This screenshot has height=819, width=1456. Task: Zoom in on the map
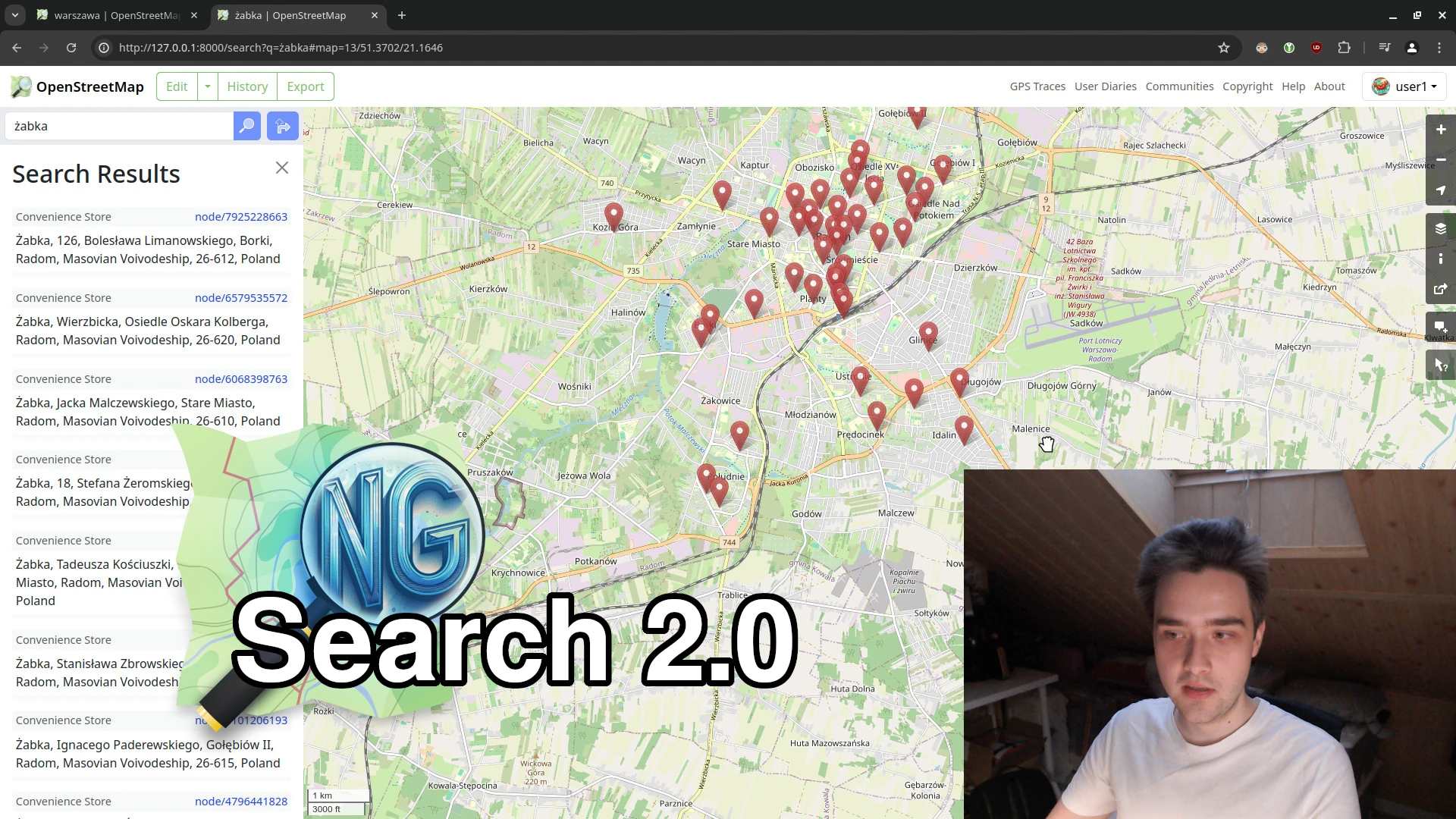click(1441, 130)
